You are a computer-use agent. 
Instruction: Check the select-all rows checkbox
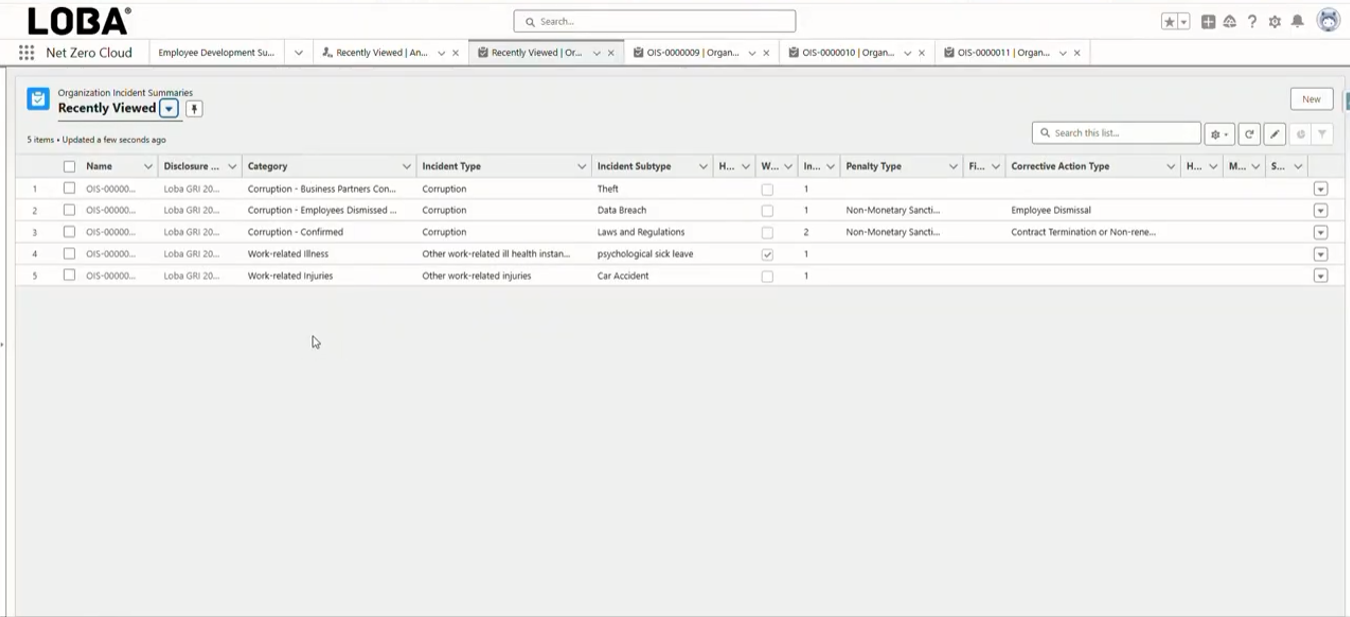[69, 167]
